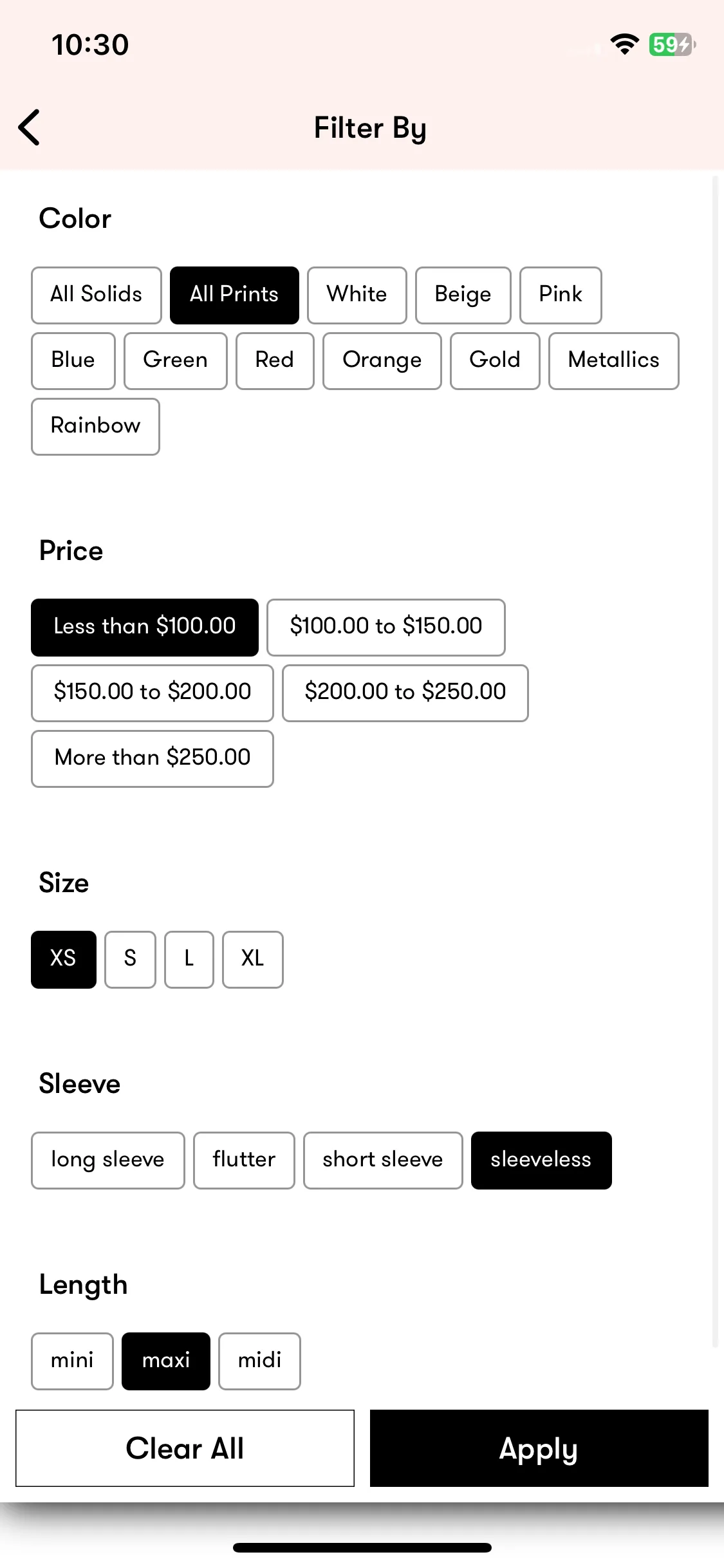724x1568 pixels.
Task: Pick the Rainbow color filter
Action: [95, 426]
